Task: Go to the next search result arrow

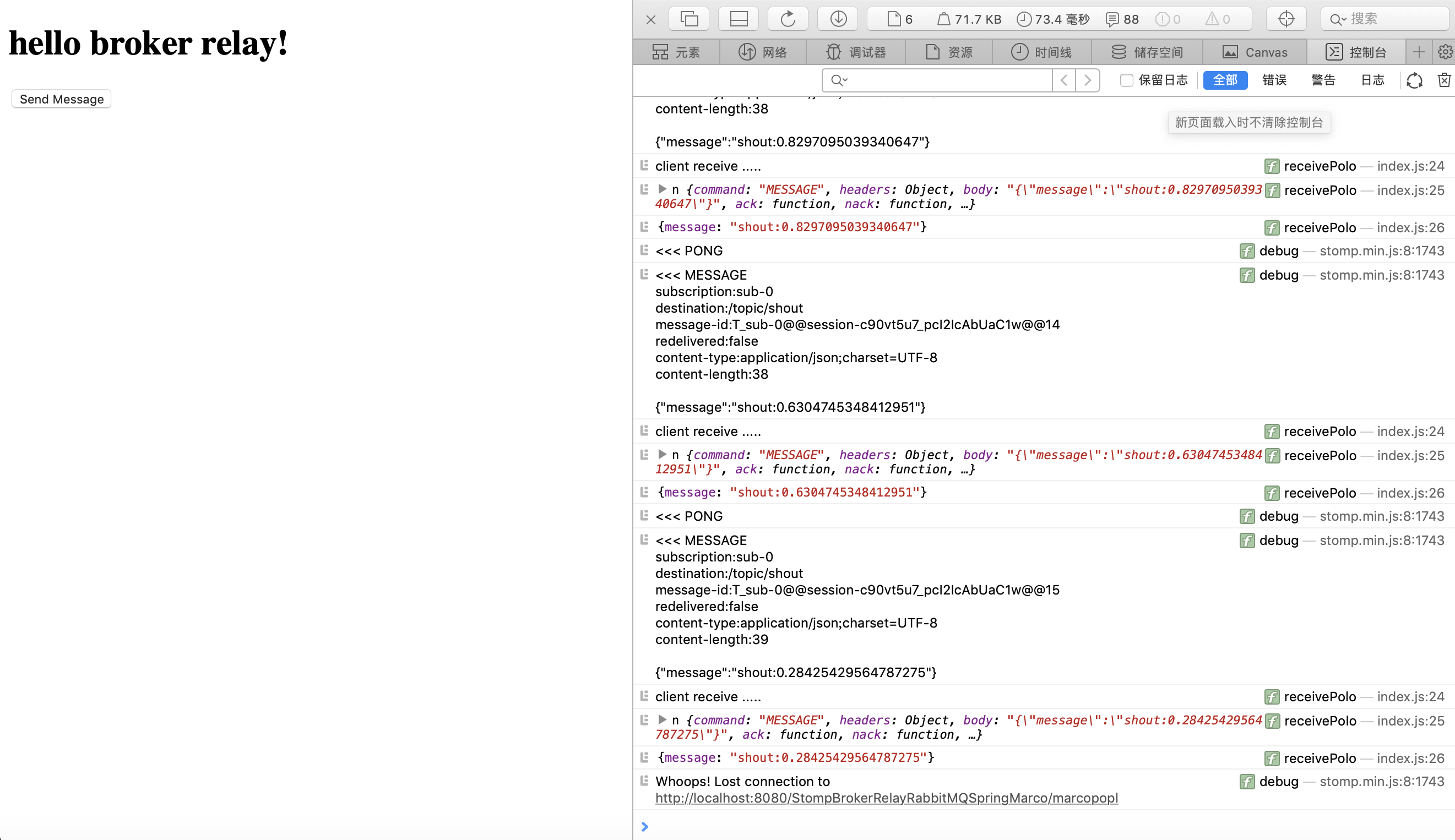Action: click(1087, 80)
